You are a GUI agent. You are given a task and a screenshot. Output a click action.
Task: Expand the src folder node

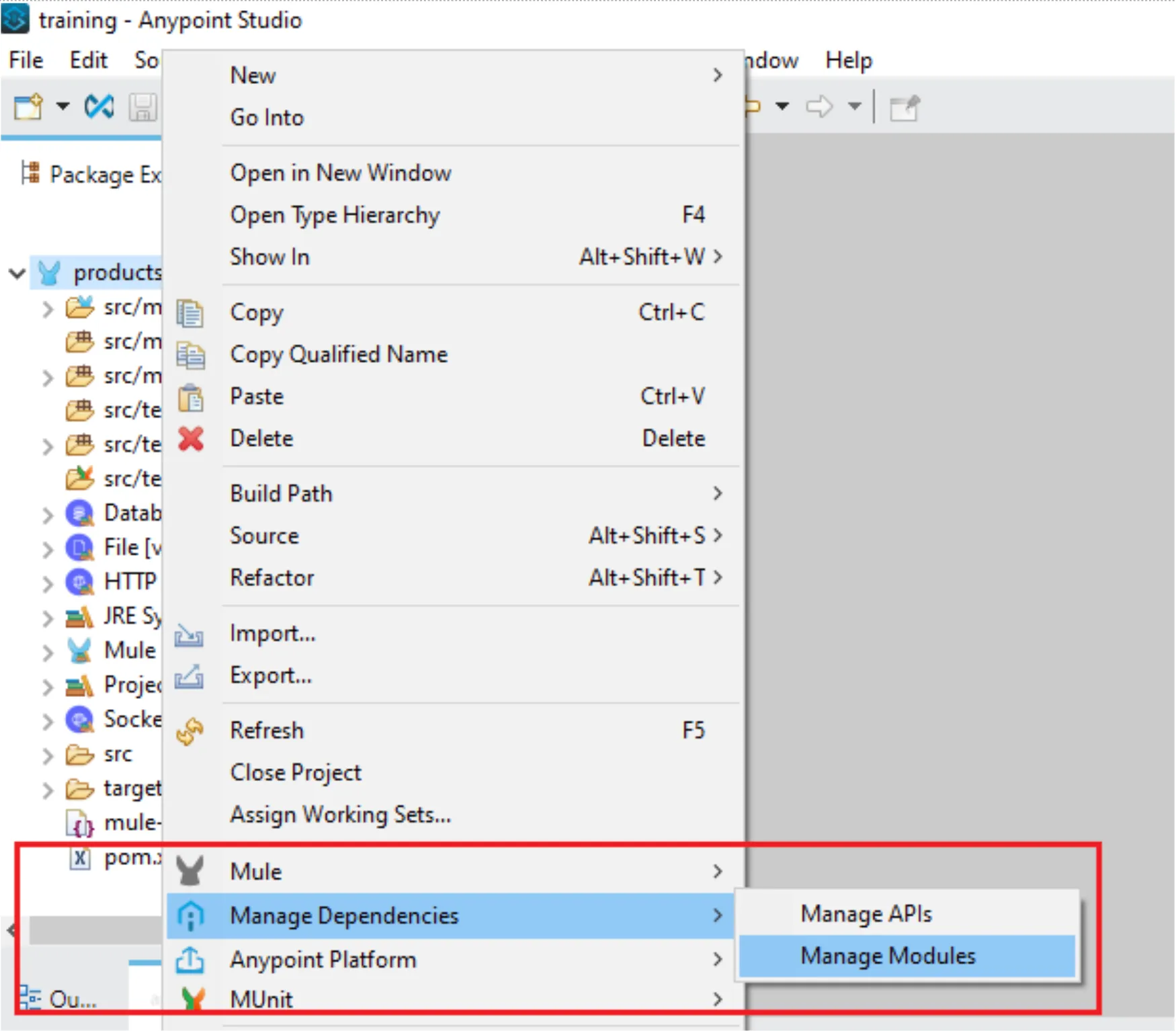48,755
